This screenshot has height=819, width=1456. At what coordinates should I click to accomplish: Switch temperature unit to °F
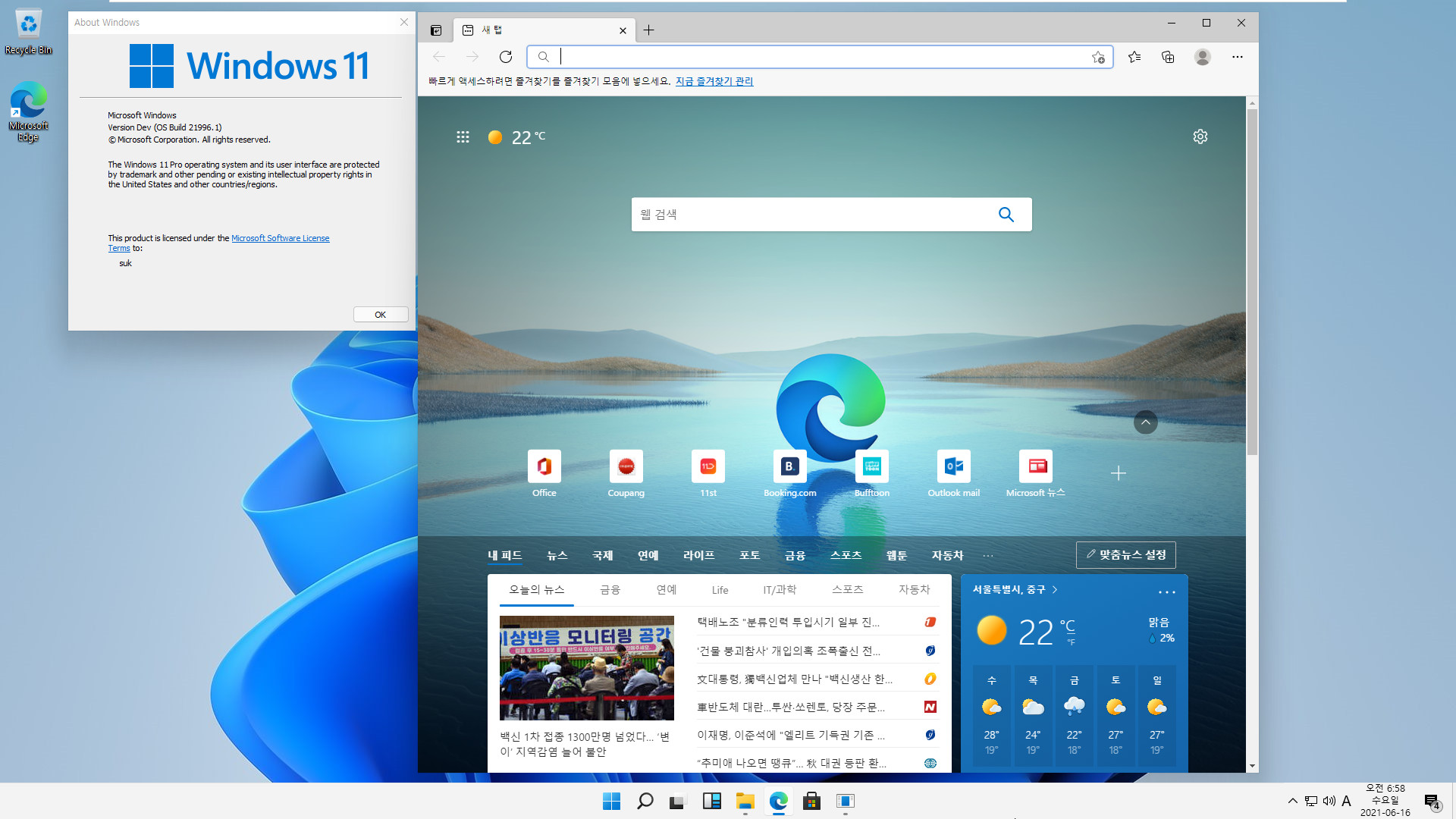(1071, 642)
